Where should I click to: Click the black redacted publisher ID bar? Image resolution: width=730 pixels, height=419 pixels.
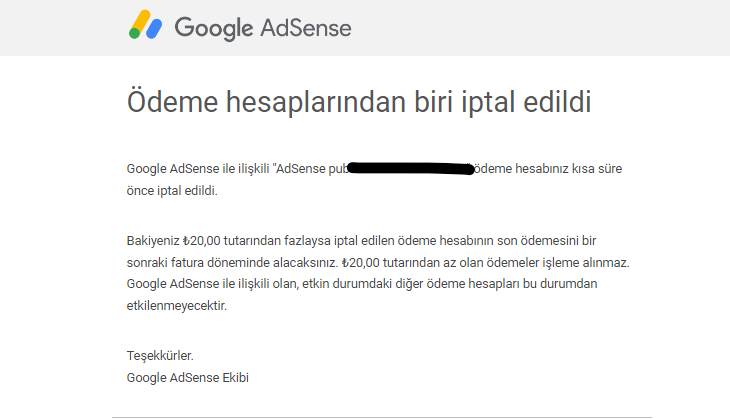tap(411, 168)
